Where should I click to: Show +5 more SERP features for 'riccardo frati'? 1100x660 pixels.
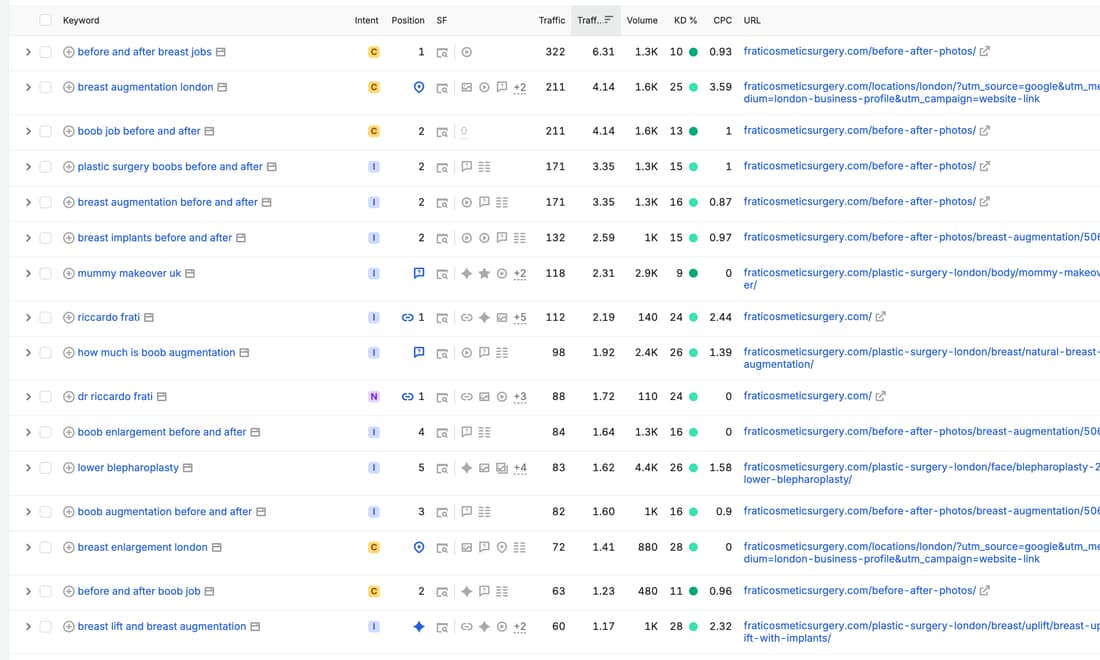click(520, 318)
